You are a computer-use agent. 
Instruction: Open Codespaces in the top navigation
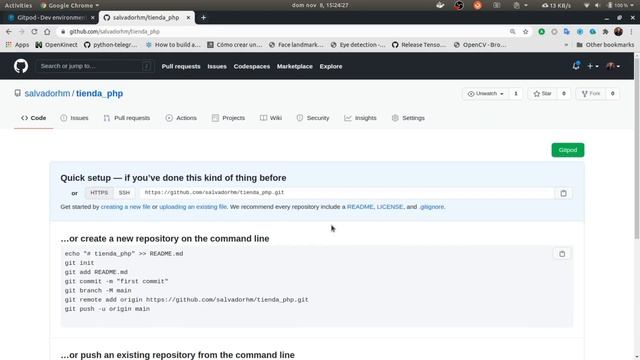pyautogui.click(x=251, y=66)
